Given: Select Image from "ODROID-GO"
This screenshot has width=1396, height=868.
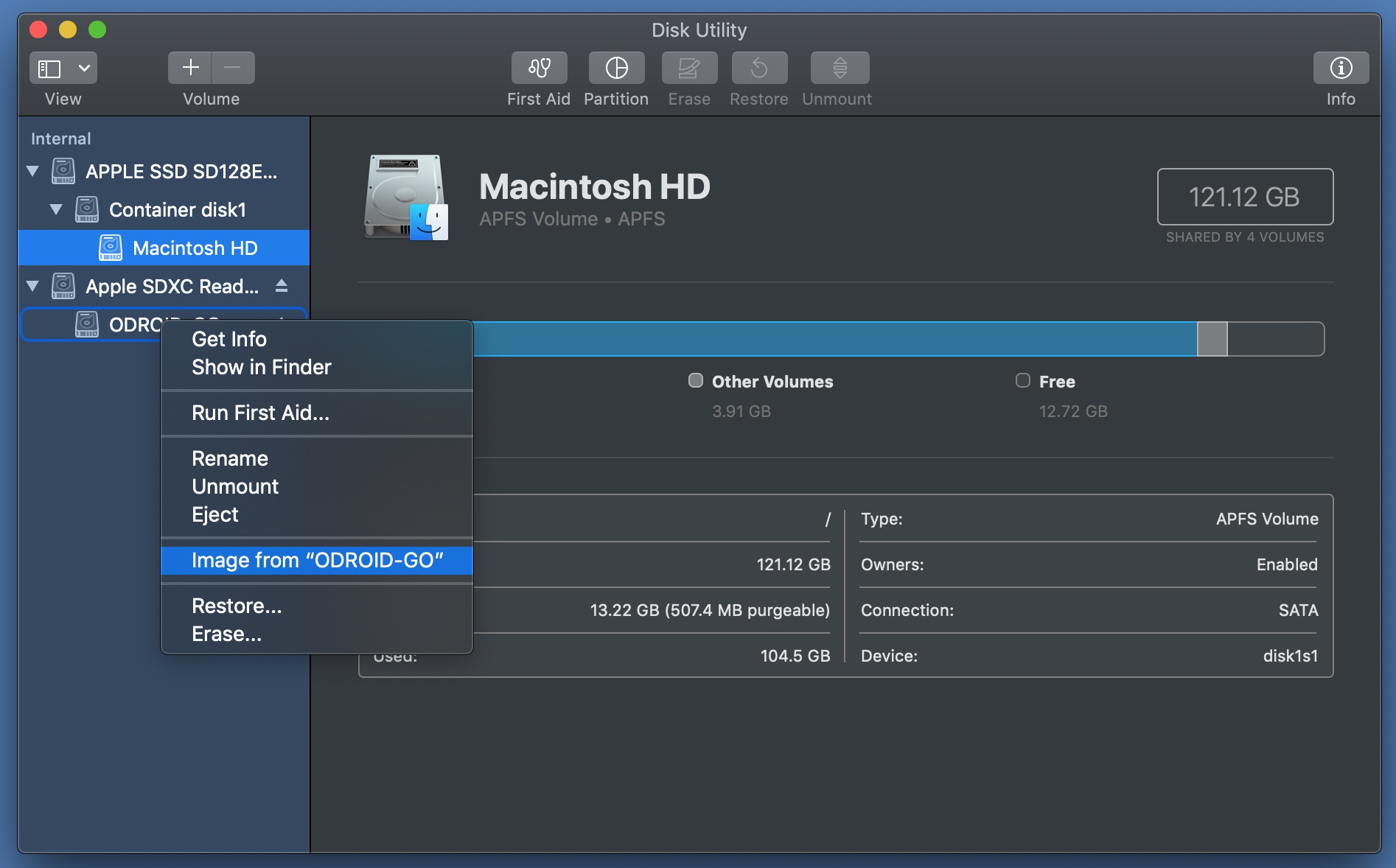Looking at the screenshot, I should [316, 560].
